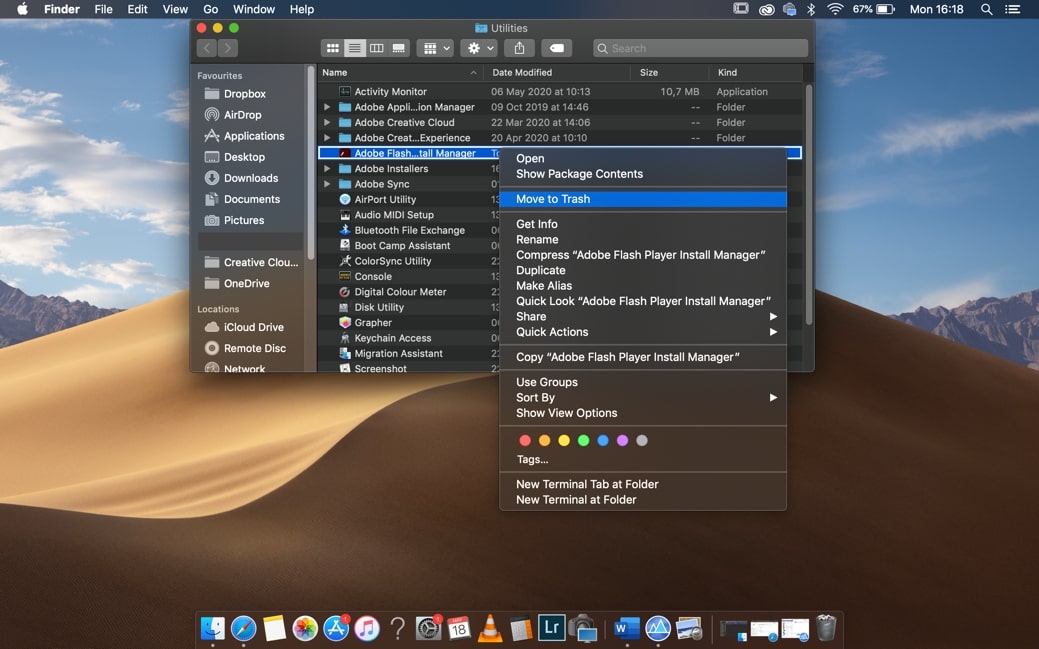Image resolution: width=1039 pixels, height=649 pixels.
Task: Switch Finder to list view
Action: click(355, 48)
